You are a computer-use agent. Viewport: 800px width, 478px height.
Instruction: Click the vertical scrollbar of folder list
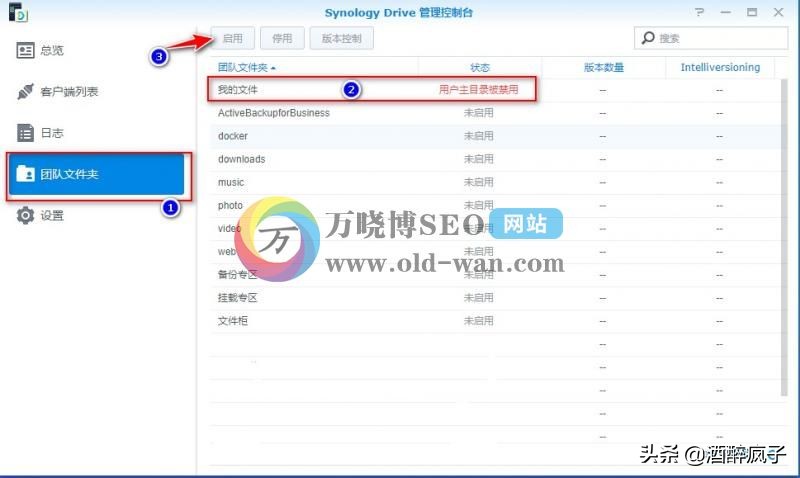[x=784, y=237]
